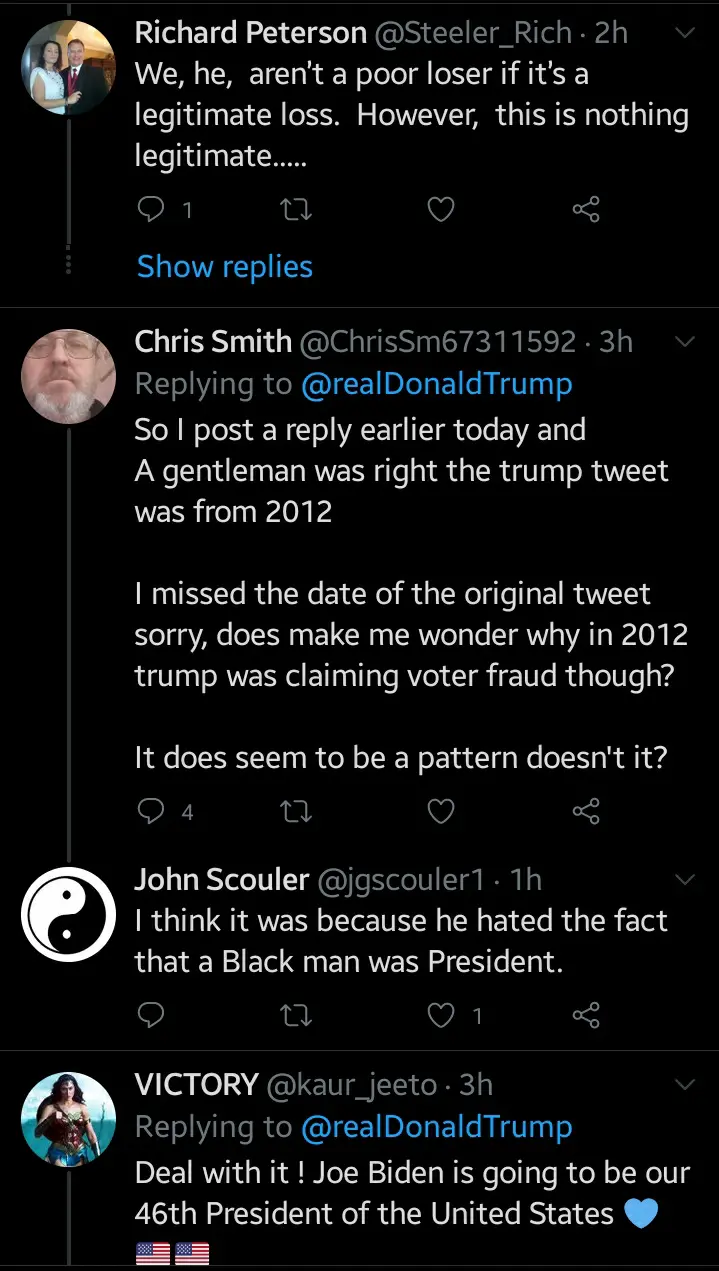Like John Scouler's reply
Viewport: 719px width, 1271px height.
click(x=441, y=1016)
